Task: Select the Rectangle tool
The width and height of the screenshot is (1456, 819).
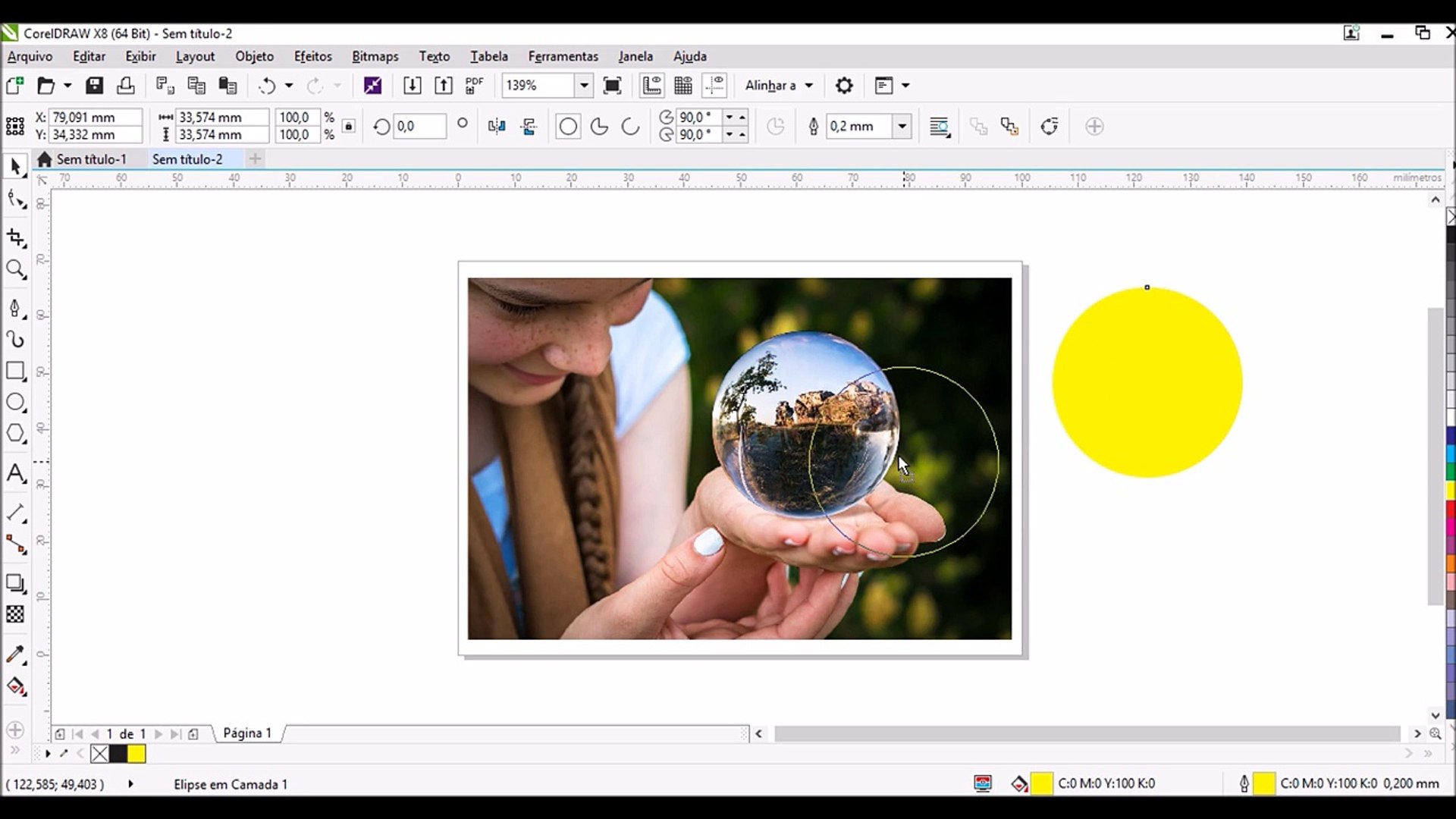Action: [x=15, y=371]
